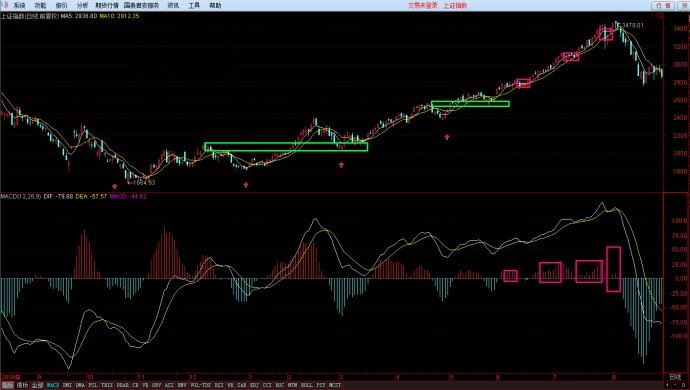Select the 指标 tab at bottom
The width and height of the screenshot is (690, 390).
7,385
